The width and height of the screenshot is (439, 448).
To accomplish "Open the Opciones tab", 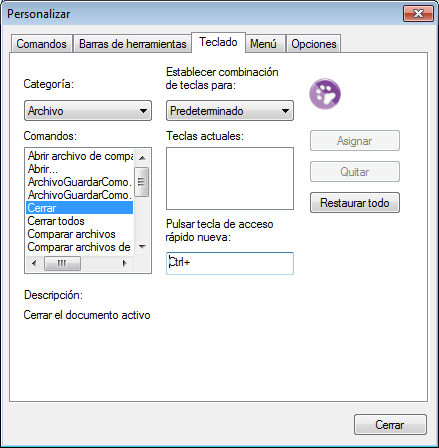I will pyautogui.click(x=314, y=44).
